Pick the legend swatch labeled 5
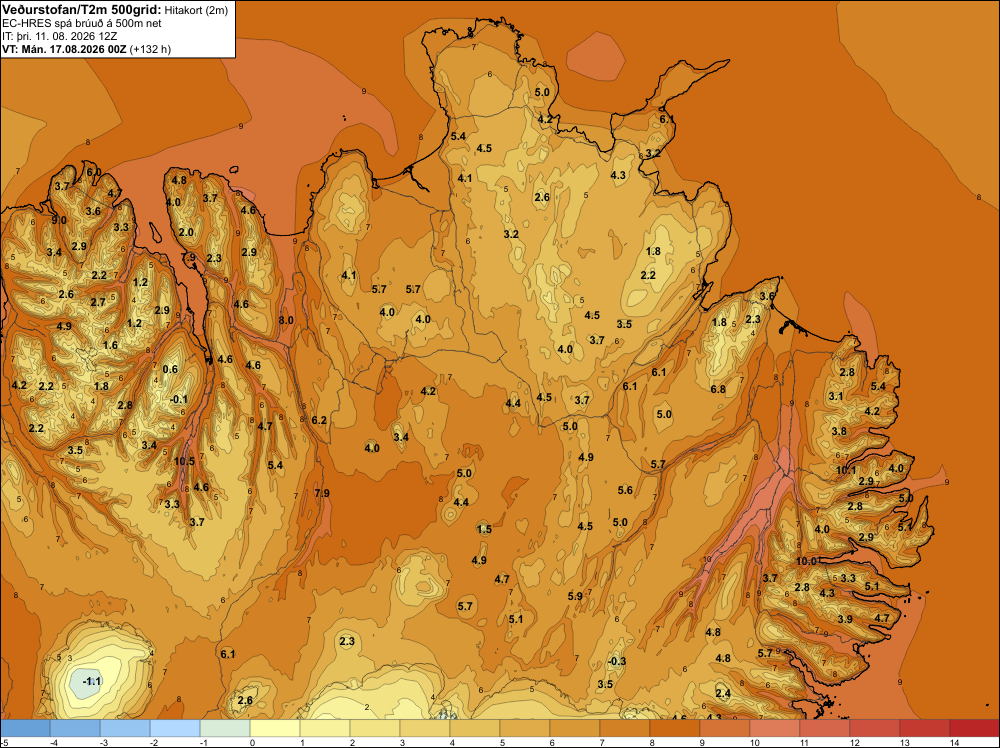 tap(524, 728)
